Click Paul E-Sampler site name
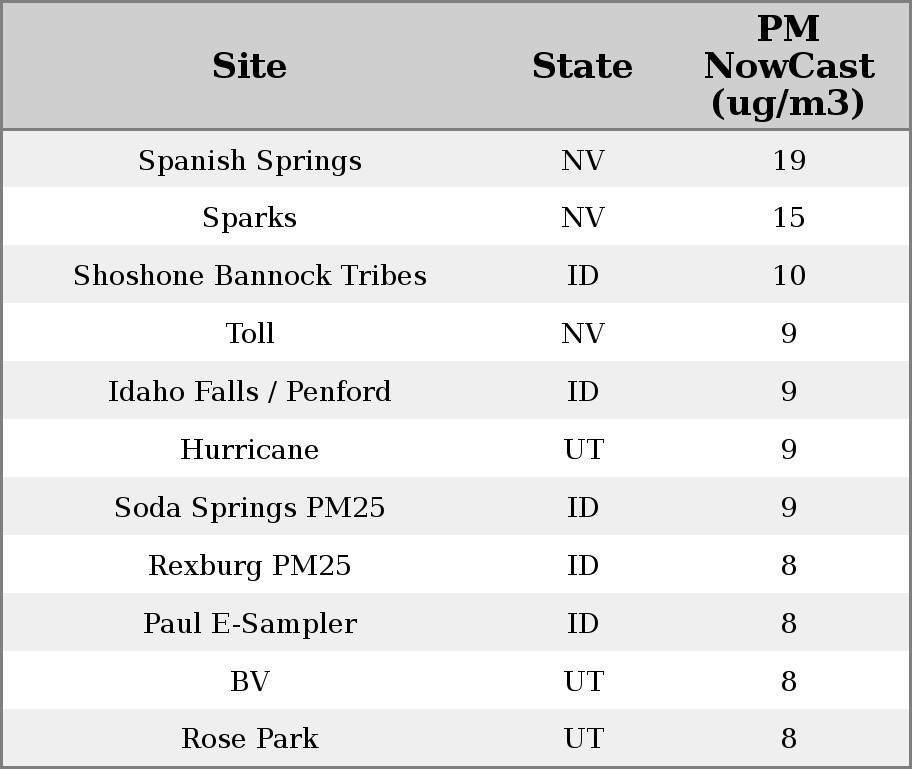Viewport: 912px width, 769px height. [250, 624]
